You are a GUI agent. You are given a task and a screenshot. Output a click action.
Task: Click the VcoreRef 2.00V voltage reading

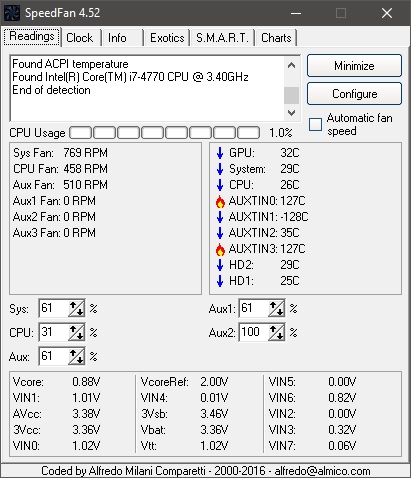(184, 382)
